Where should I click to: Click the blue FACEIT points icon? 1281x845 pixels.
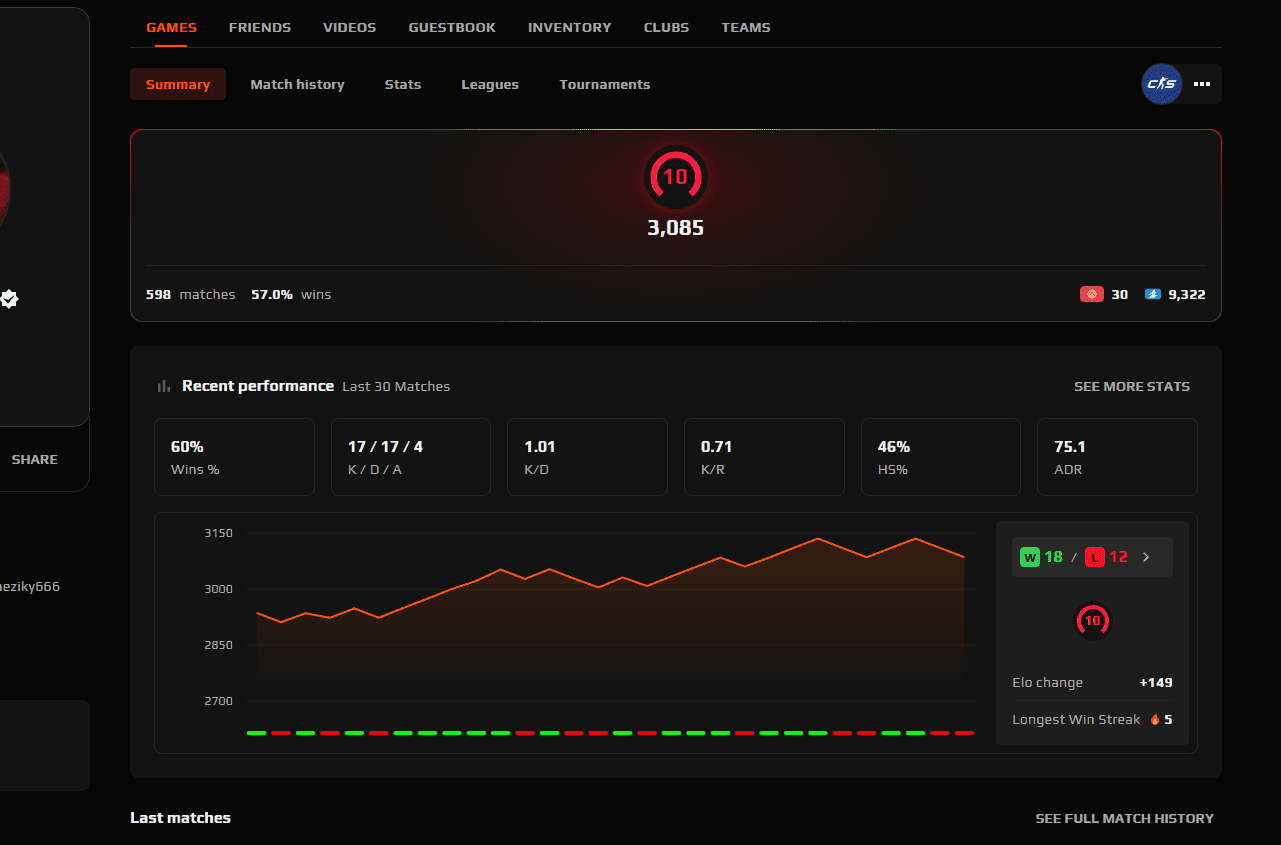coord(1153,294)
